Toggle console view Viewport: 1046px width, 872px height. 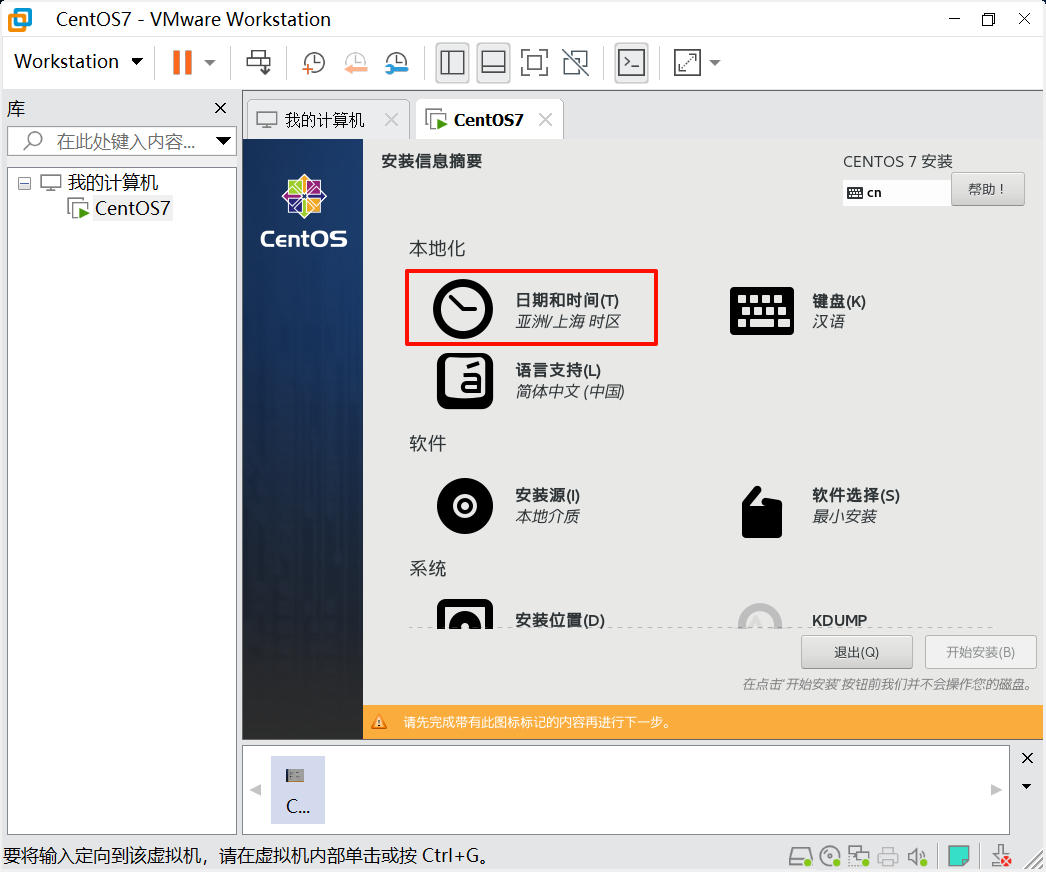(x=631, y=63)
